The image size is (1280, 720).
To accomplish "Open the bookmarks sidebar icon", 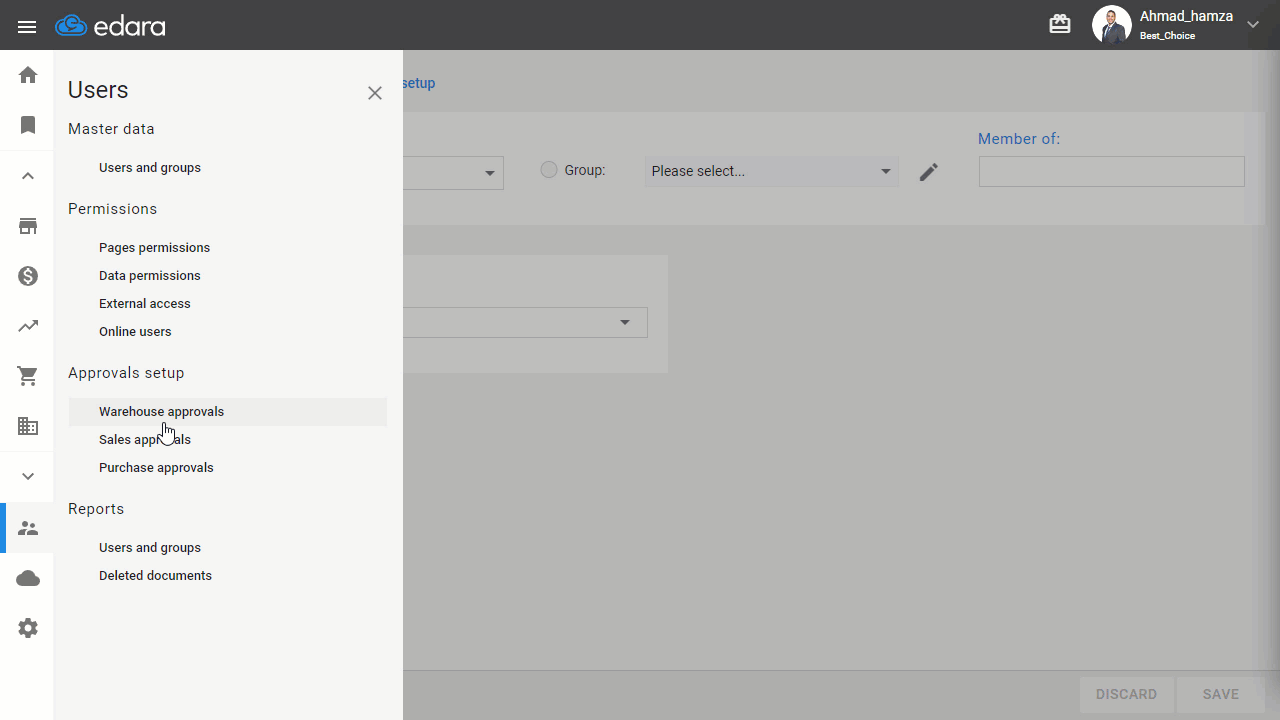I will click(28, 125).
